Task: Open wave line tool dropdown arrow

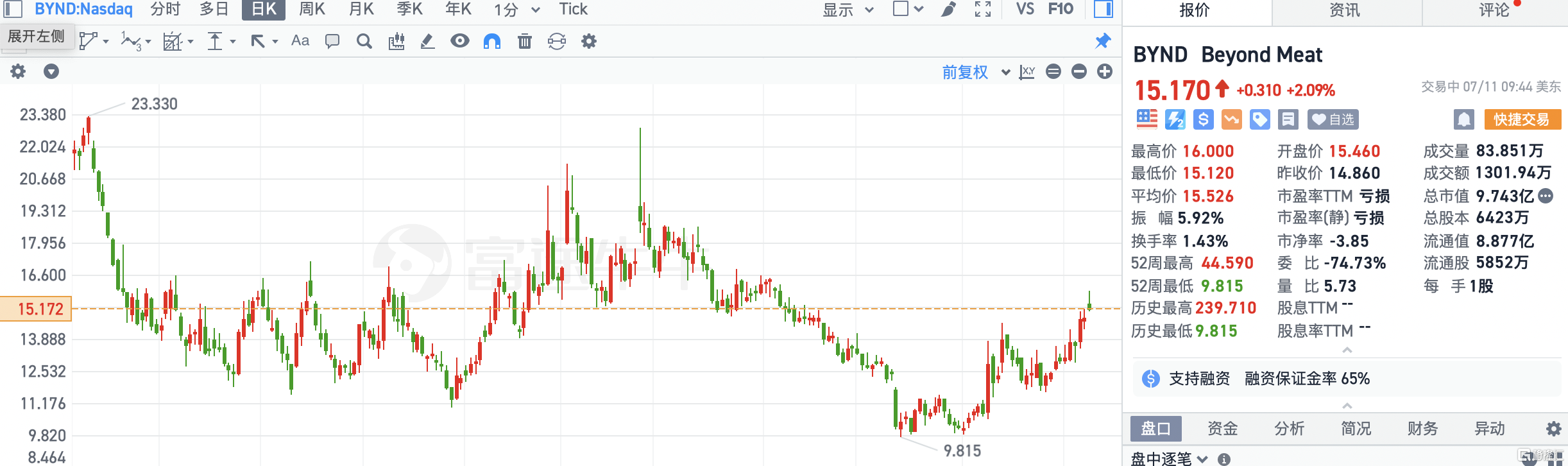Action: point(148,42)
